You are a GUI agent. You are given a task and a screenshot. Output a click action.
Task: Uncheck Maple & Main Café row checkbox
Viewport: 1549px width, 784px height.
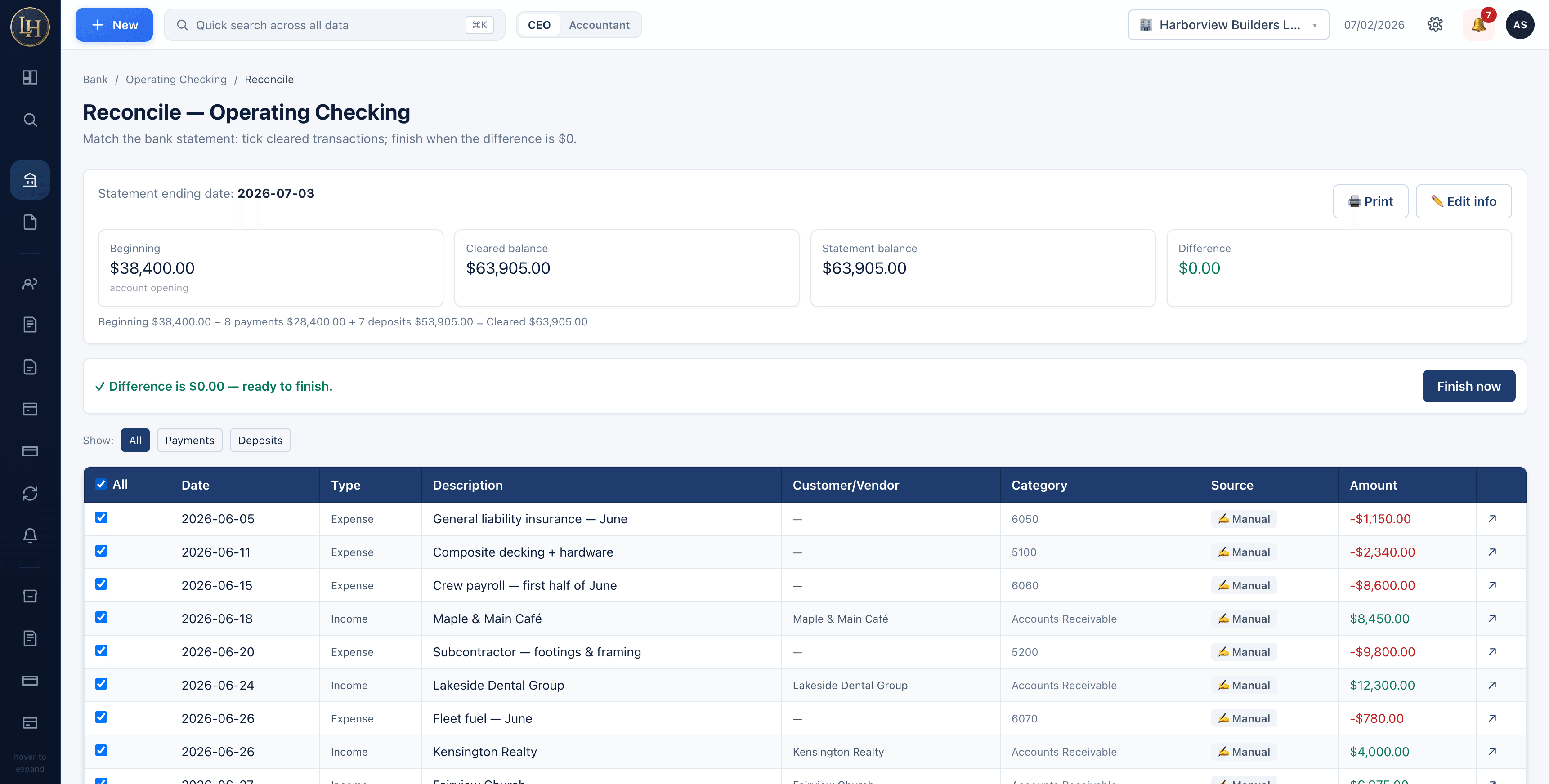click(x=101, y=618)
